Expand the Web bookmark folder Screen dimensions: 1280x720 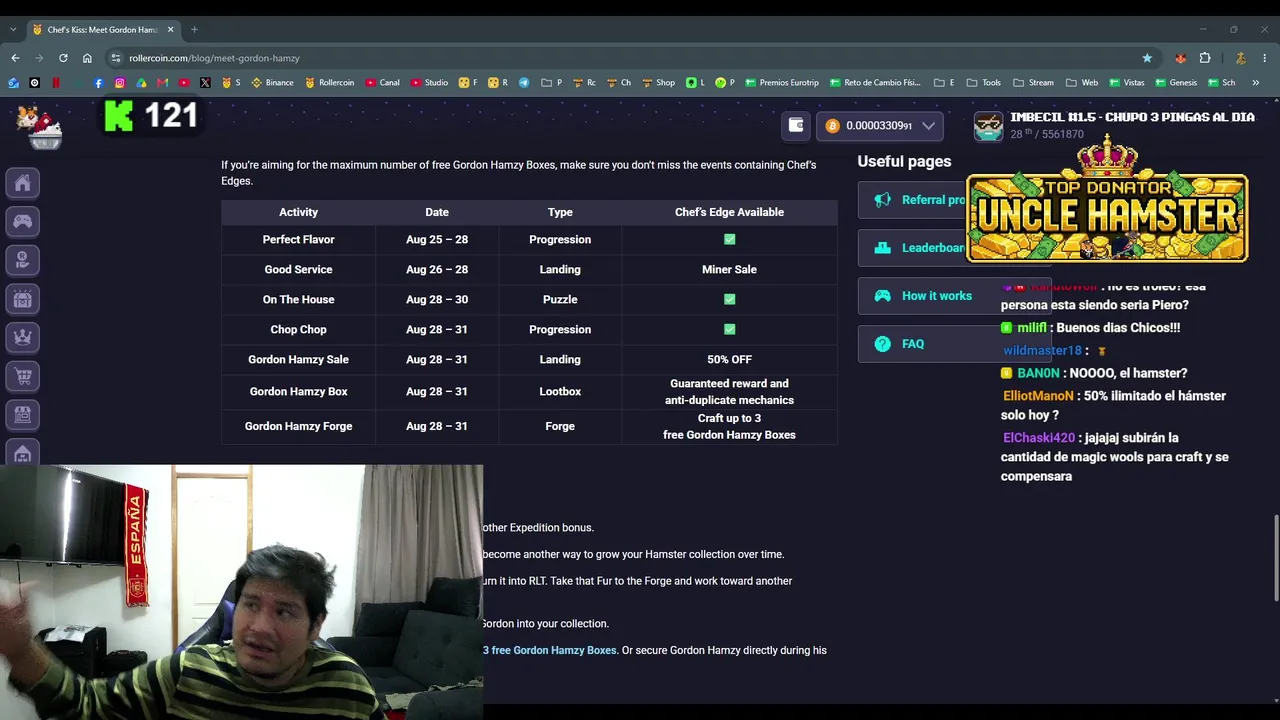tap(1082, 83)
